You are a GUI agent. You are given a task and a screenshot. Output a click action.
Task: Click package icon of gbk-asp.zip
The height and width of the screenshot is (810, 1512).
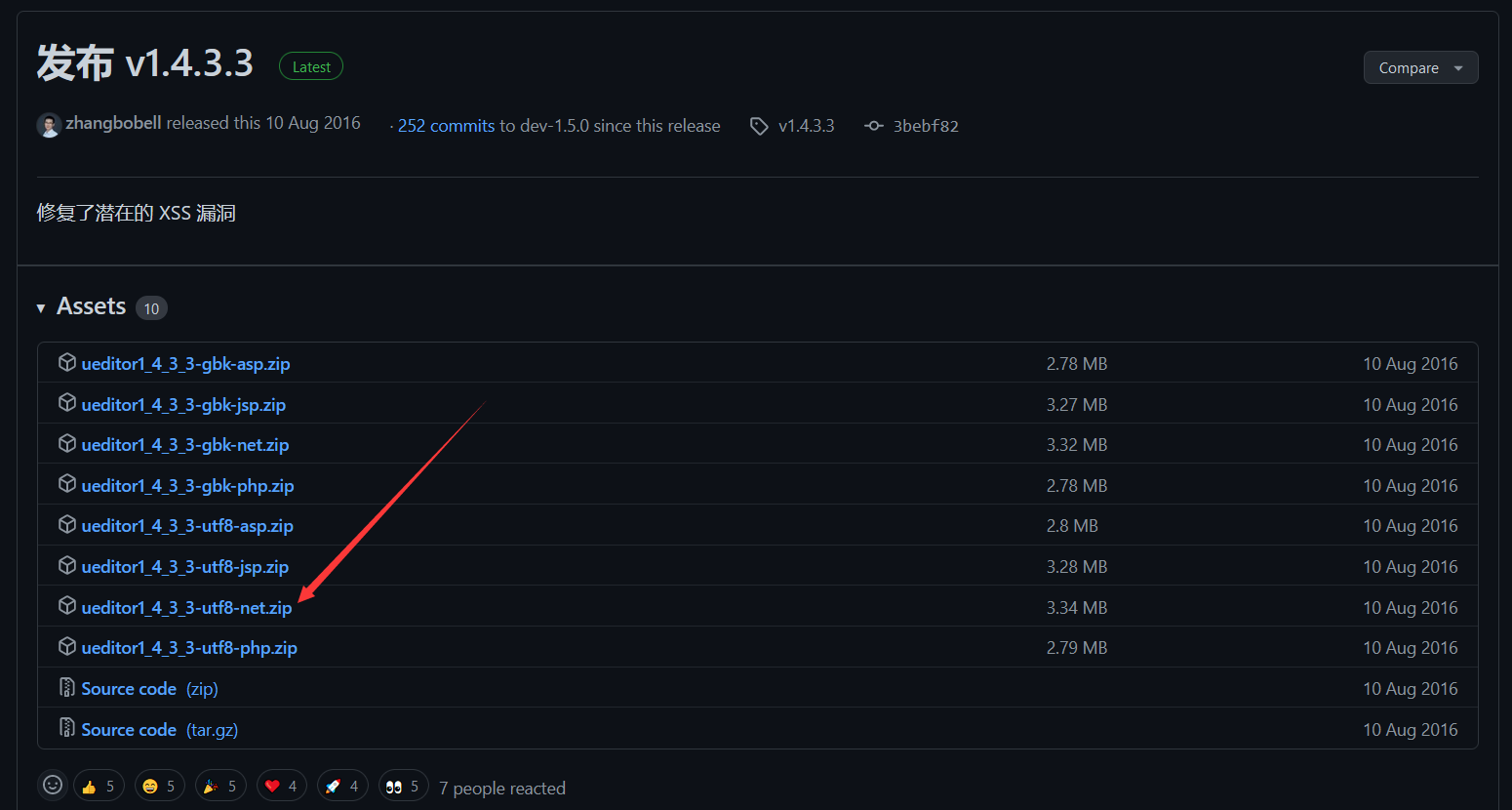[x=67, y=362]
